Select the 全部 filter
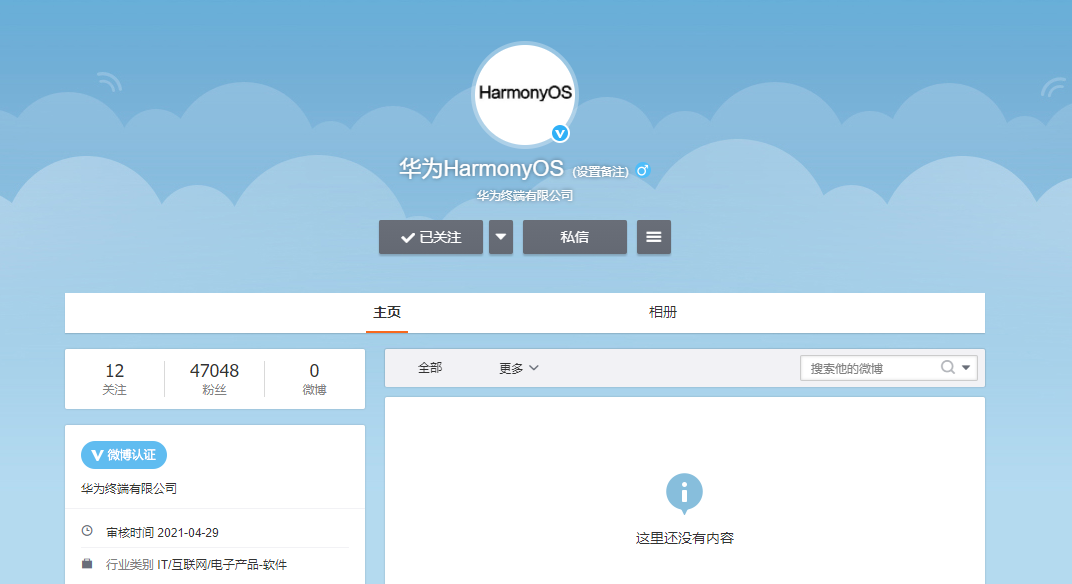Image resolution: width=1072 pixels, height=584 pixels. pyautogui.click(x=430, y=368)
